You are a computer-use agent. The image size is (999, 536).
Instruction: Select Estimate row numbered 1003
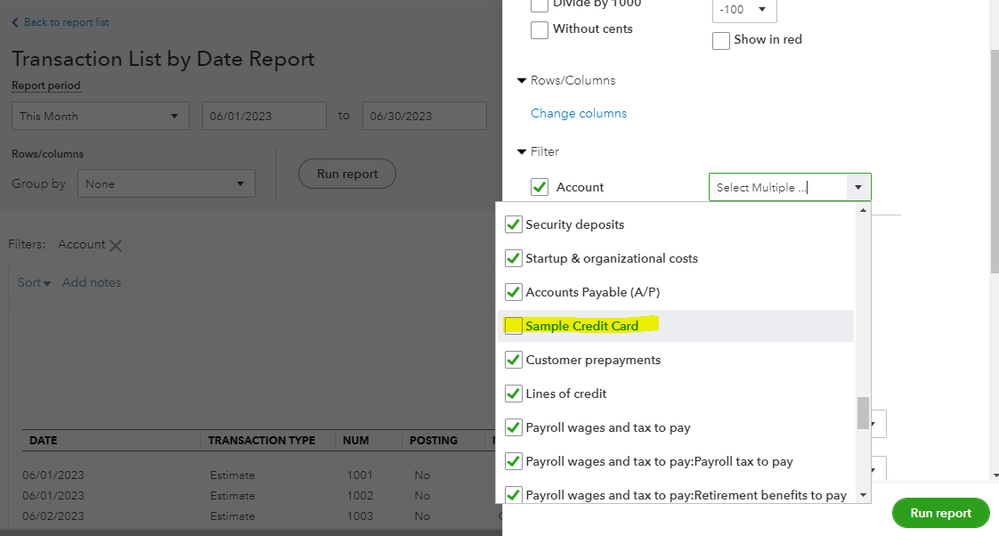pos(261,516)
